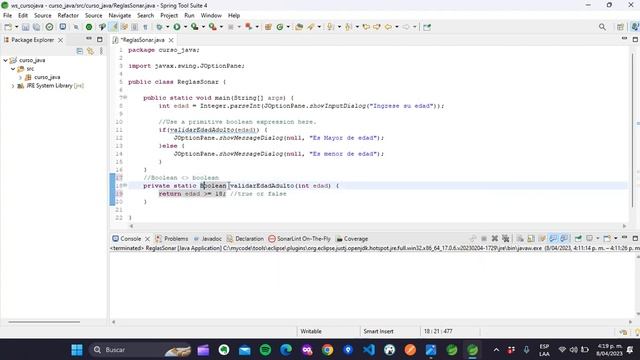Open the Navigate menu
Image resolution: width=640 pixels, height=360 pixels.
click(120, 16)
